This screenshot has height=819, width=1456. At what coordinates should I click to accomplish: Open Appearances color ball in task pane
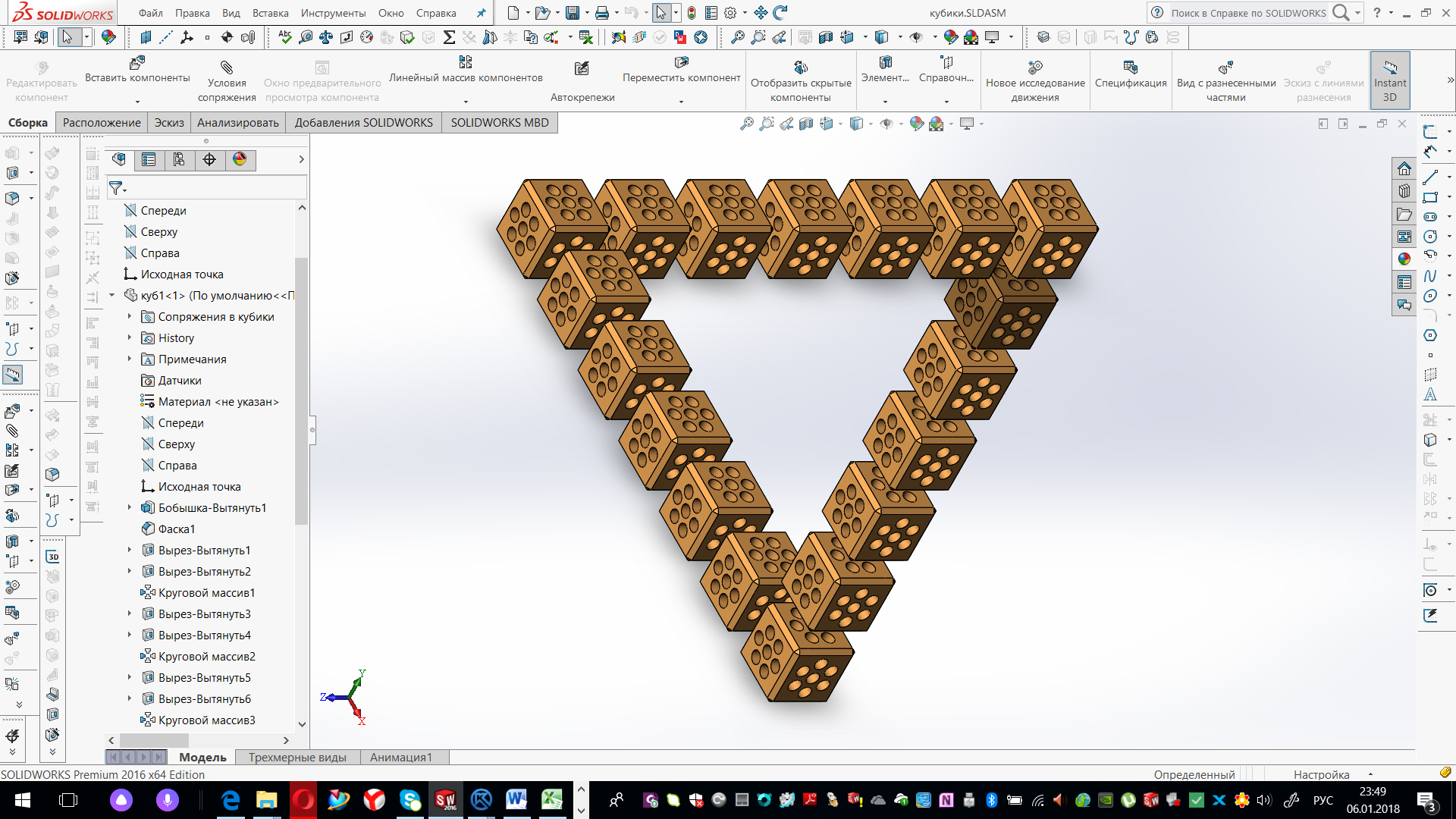click(x=1404, y=259)
